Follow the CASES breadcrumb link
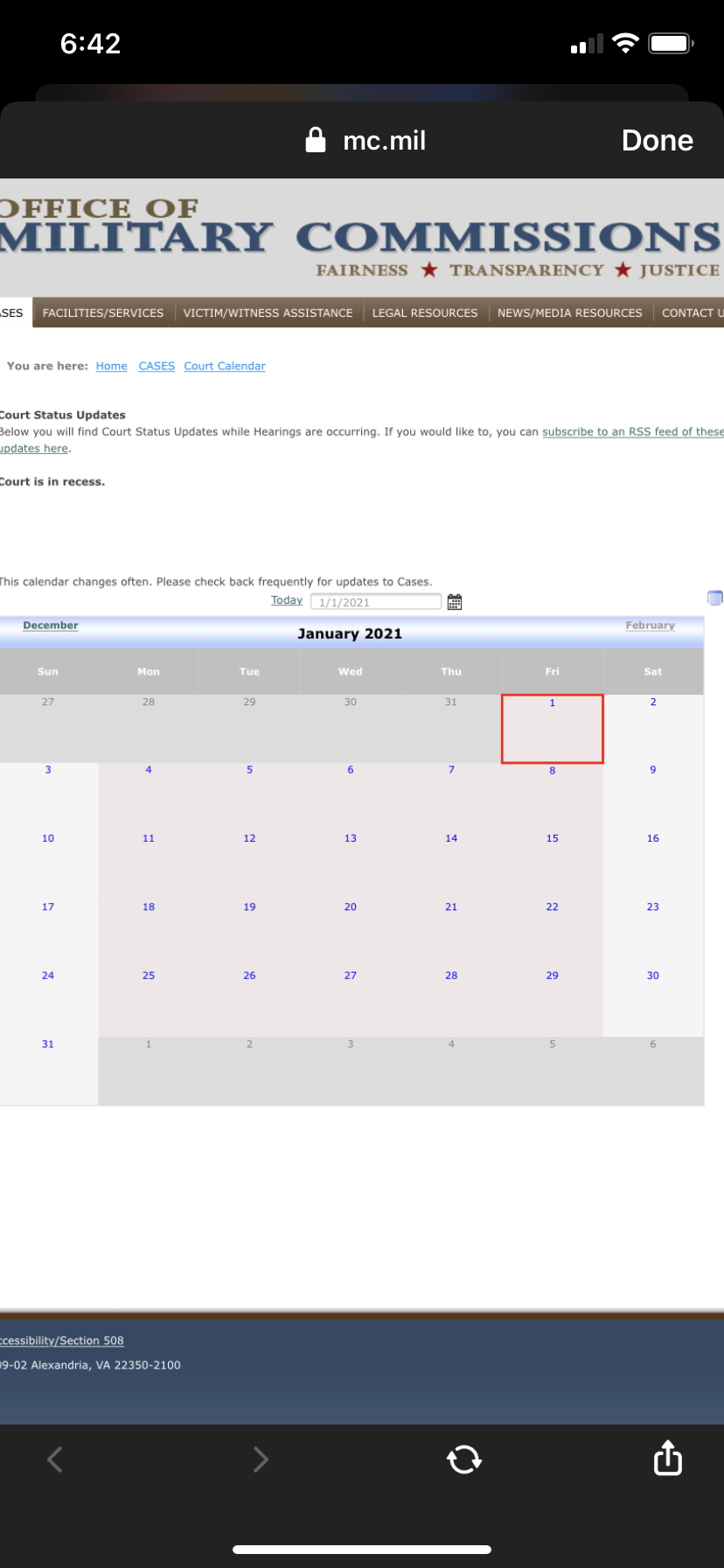724x1568 pixels. coord(157,366)
